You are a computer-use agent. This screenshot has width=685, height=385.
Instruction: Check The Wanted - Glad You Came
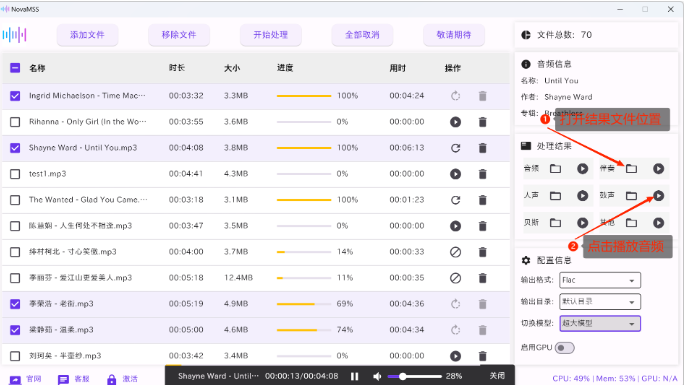tap(15, 200)
